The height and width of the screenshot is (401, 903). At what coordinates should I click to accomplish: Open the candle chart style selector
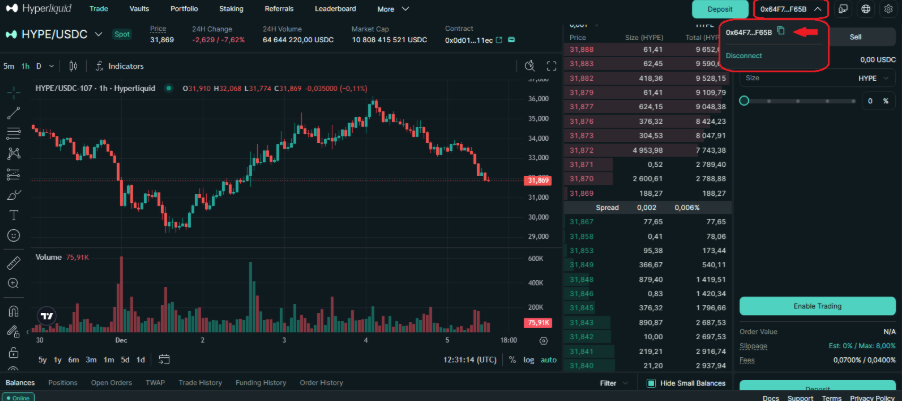(73, 66)
